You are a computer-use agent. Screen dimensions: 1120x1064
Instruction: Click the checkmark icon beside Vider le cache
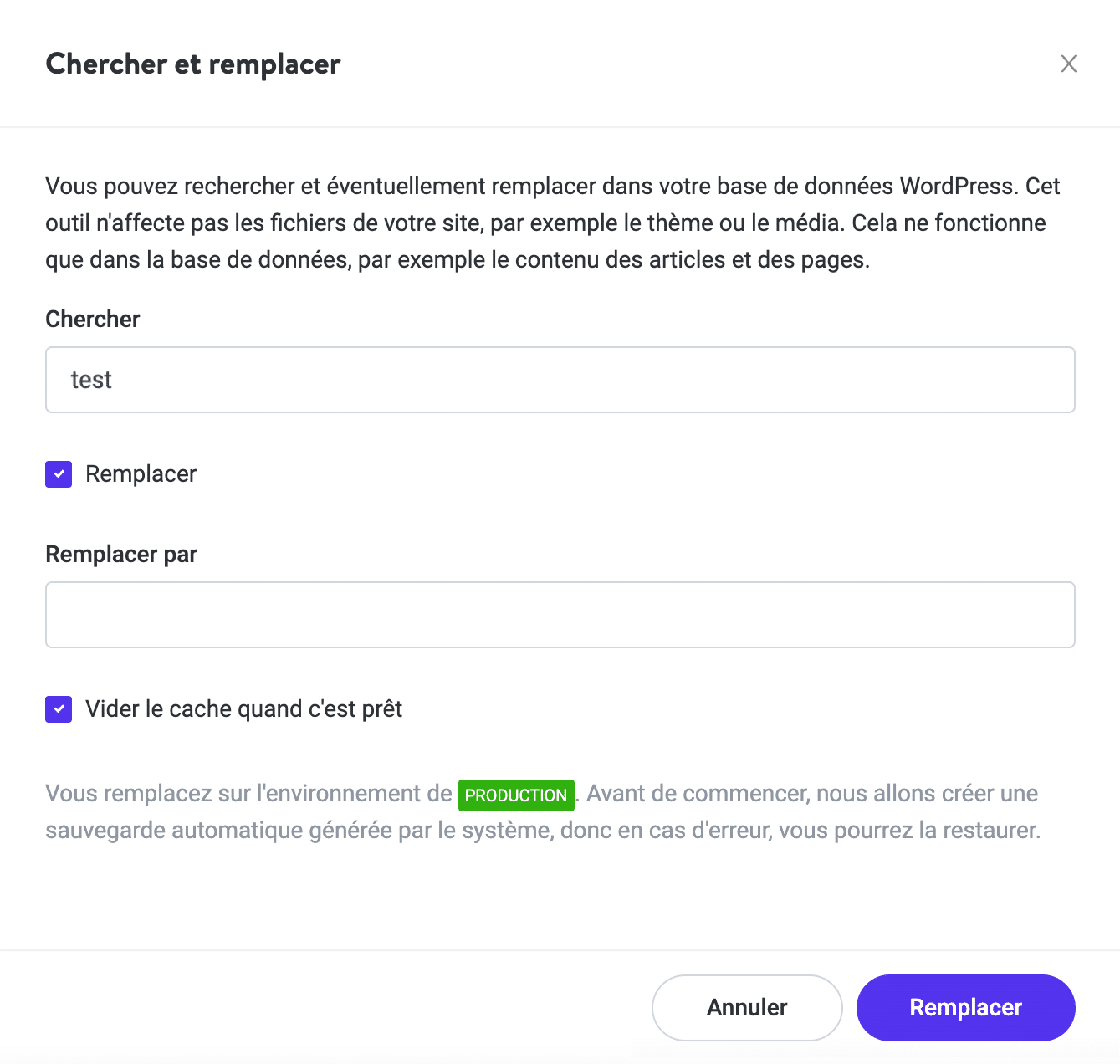click(x=59, y=709)
